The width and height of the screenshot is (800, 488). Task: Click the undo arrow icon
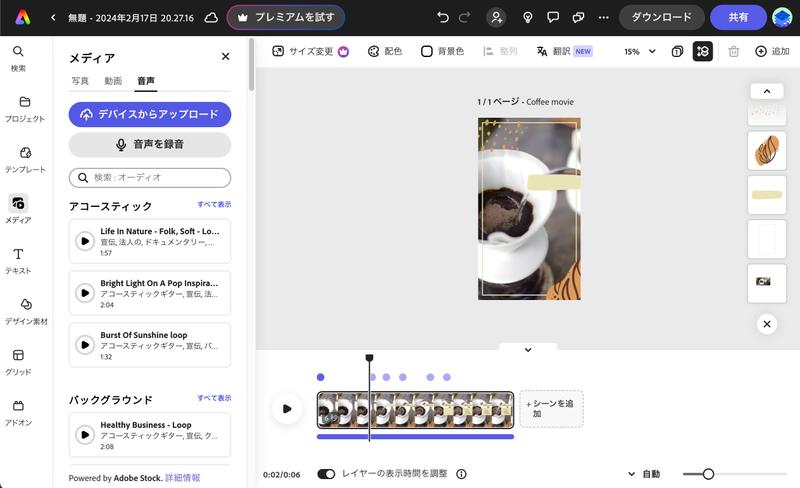(x=443, y=18)
